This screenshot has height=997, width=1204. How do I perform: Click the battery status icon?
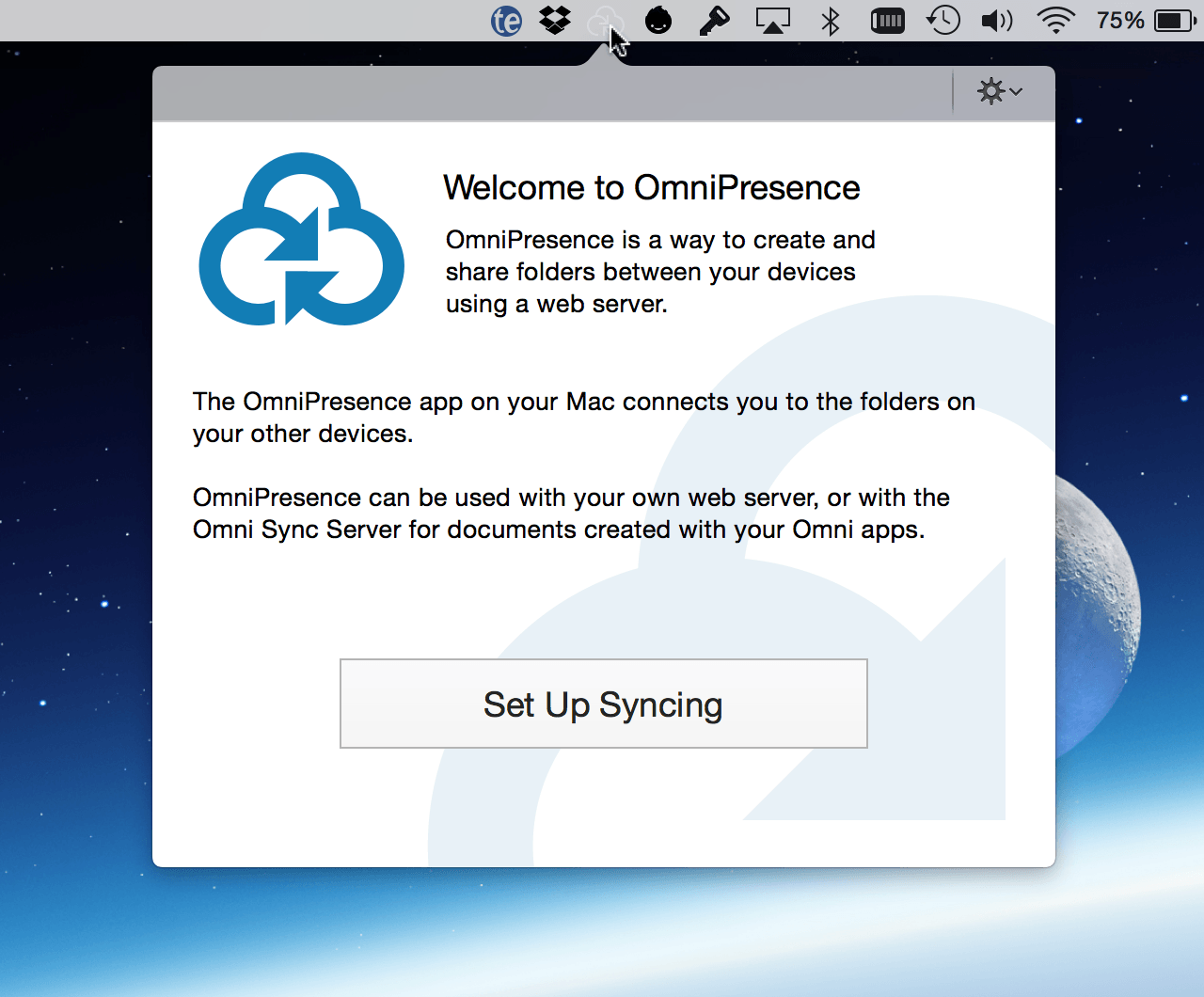click(x=1176, y=20)
